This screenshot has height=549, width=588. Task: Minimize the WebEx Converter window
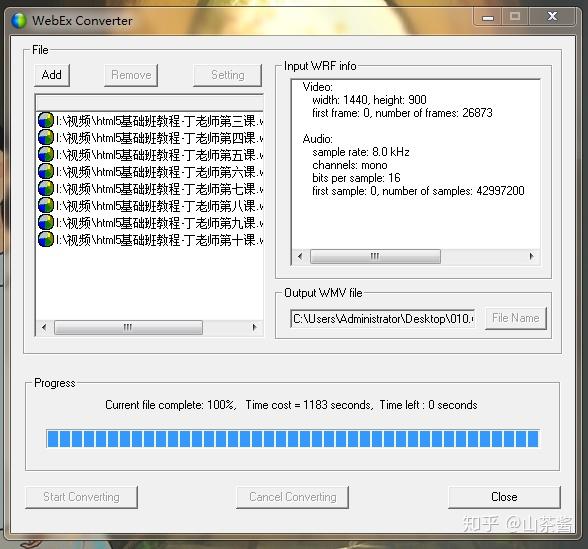coord(488,17)
